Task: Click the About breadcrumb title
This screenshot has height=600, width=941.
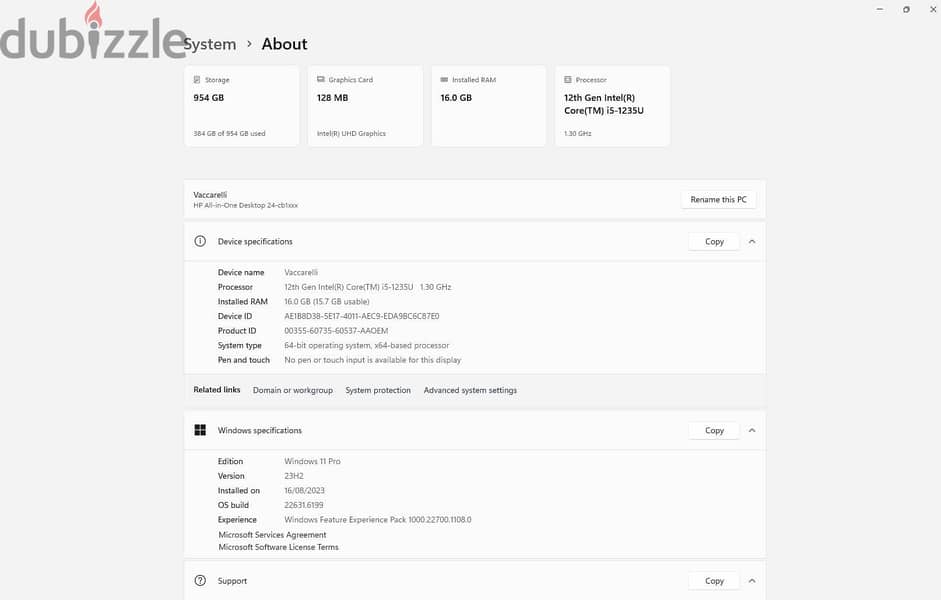Action: [x=284, y=44]
